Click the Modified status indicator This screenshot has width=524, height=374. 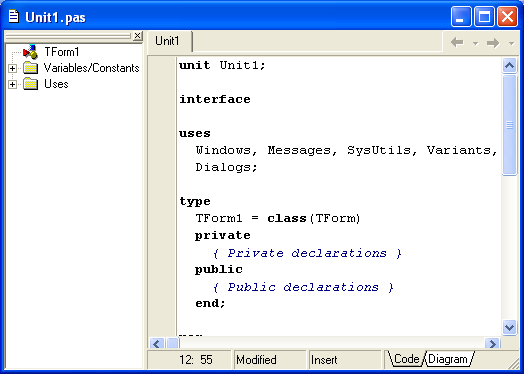256,360
